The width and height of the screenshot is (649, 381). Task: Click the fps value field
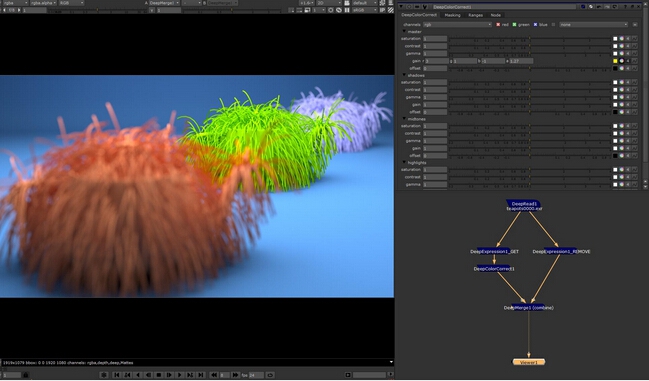256,375
